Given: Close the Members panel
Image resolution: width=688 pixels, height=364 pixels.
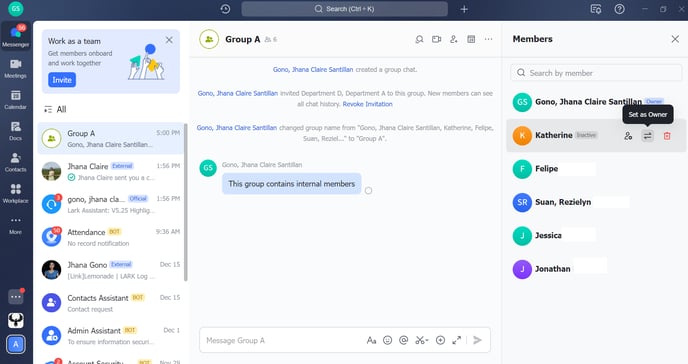Looking at the screenshot, I should point(675,39).
